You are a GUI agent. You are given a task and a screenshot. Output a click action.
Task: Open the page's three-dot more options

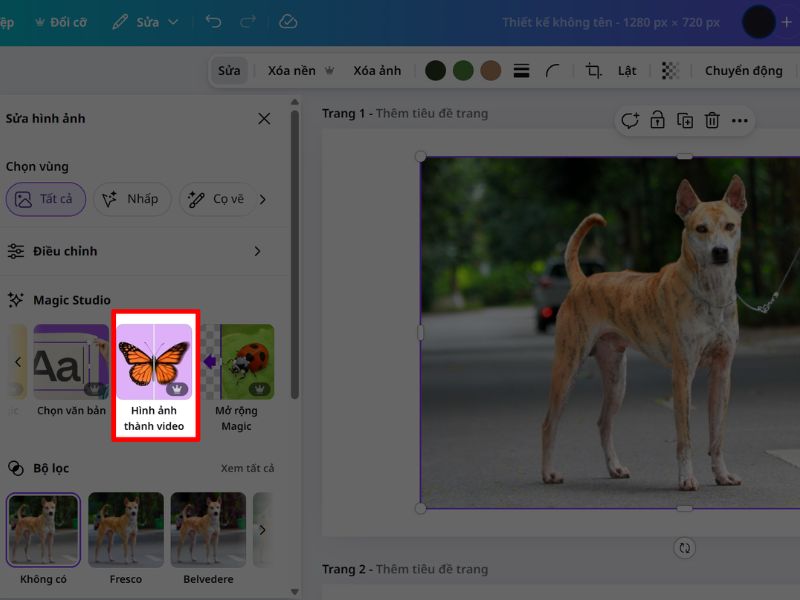[740, 121]
